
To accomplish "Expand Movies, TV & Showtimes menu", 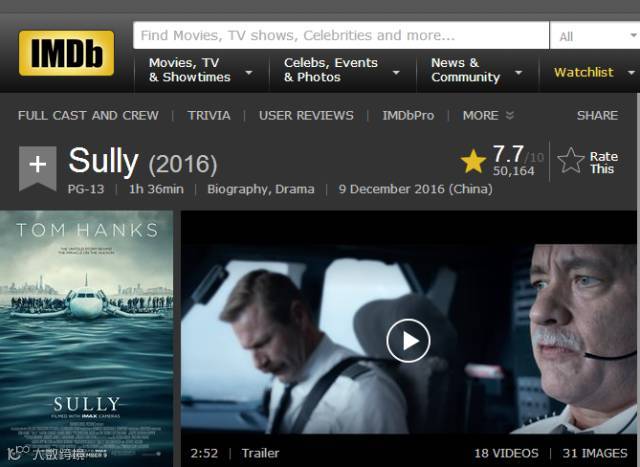I will pos(201,70).
